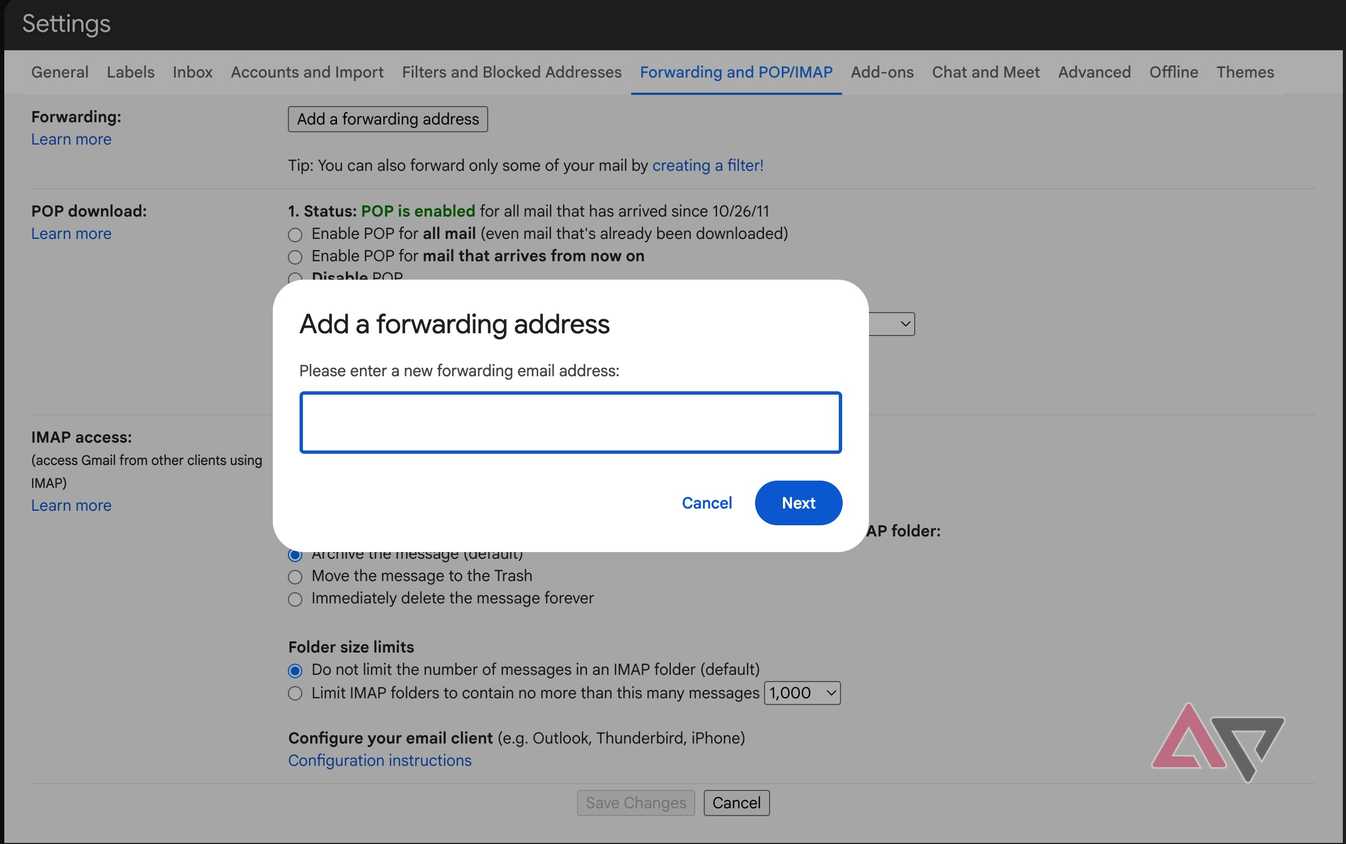Select Immediately delete the message forever
Screen dimensions: 1346x844
pyautogui.click(x=295, y=599)
